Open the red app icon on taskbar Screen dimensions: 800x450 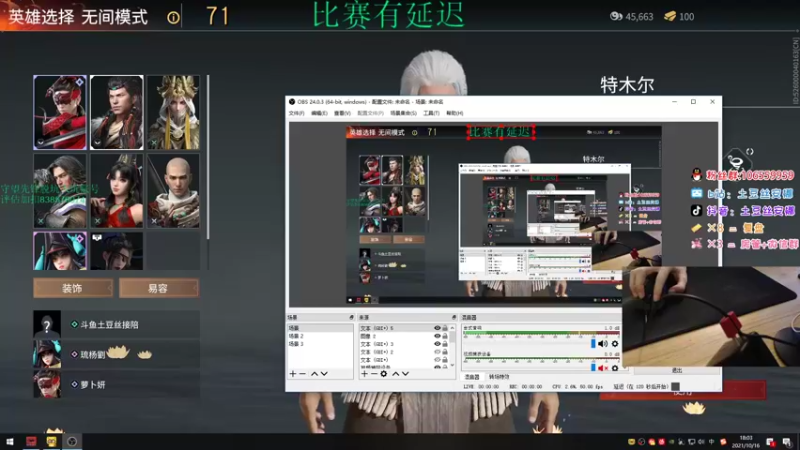(31, 441)
